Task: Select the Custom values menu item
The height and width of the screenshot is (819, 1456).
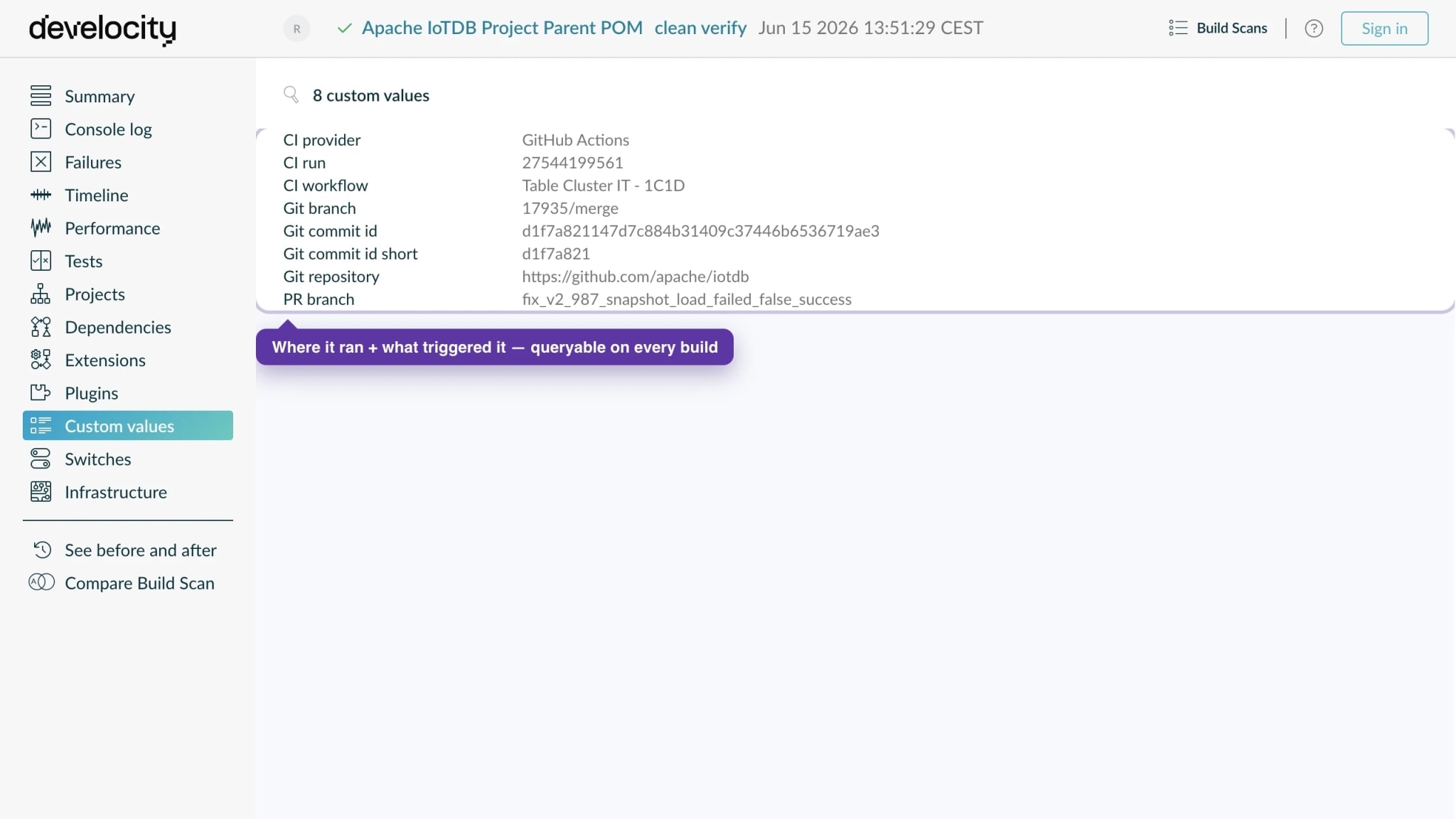Action: 128,425
